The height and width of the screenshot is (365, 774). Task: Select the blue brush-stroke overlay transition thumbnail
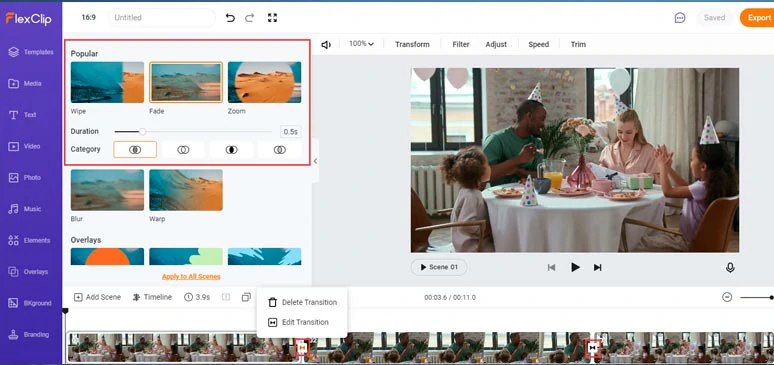point(264,256)
